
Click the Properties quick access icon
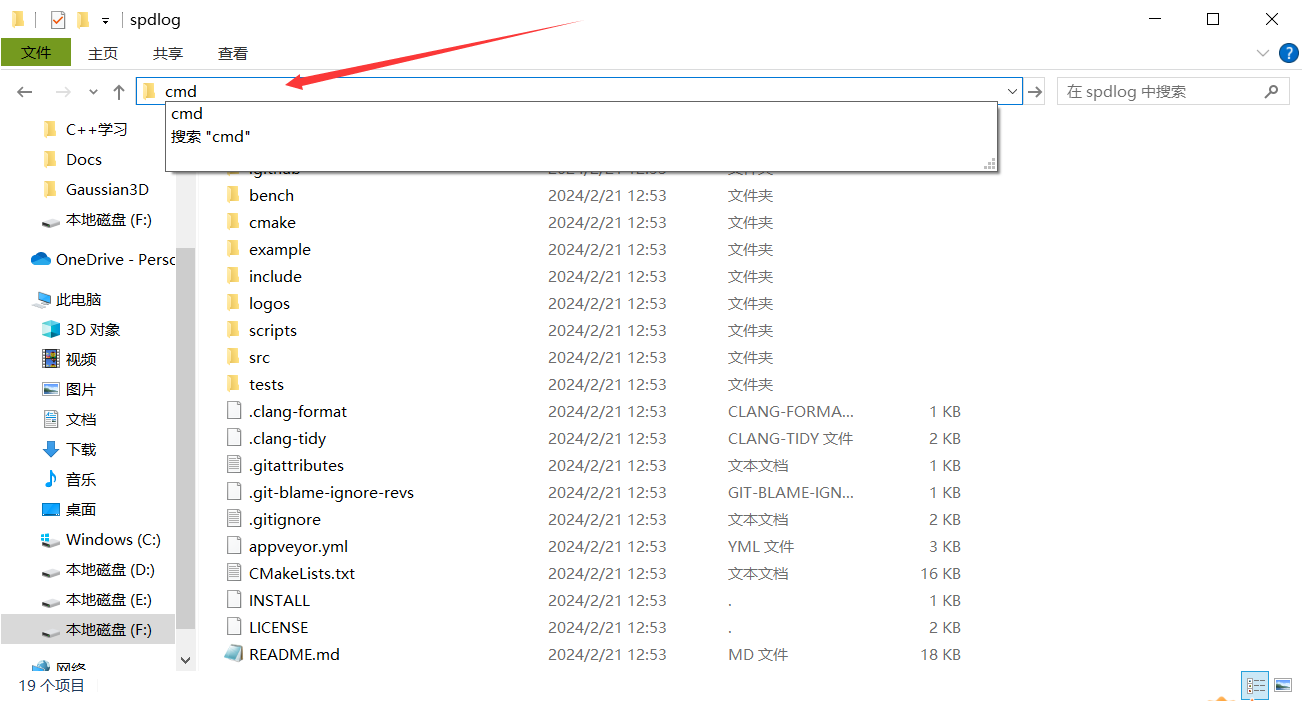(58, 19)
